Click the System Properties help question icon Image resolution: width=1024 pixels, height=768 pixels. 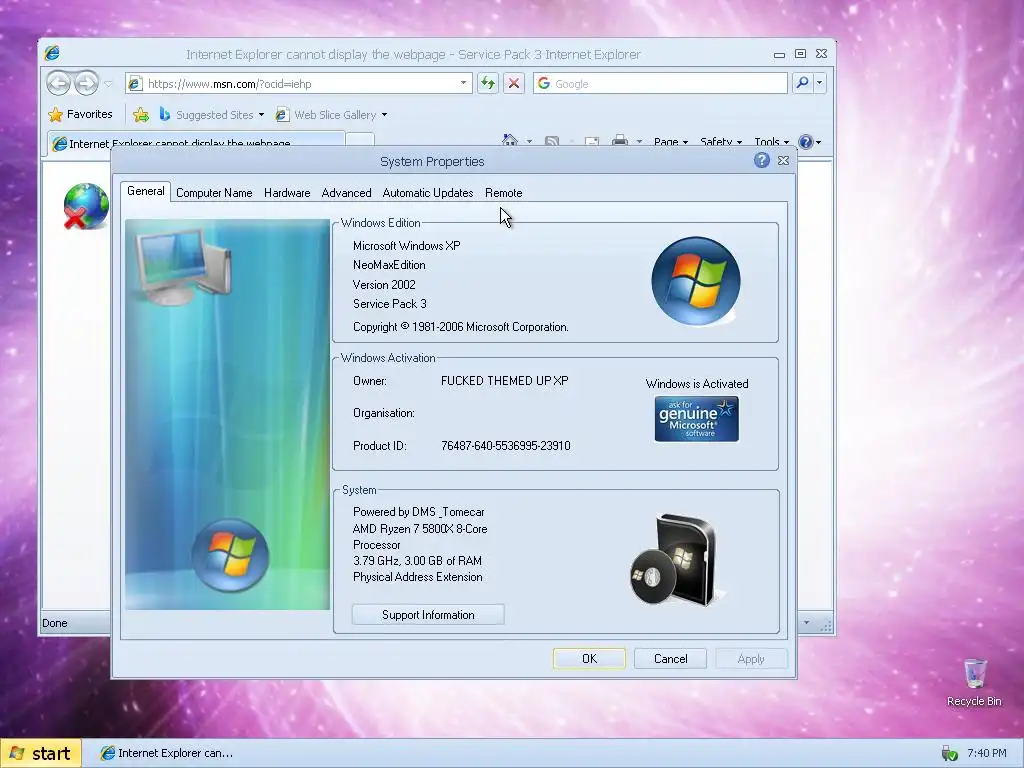[x=761, y=160]
